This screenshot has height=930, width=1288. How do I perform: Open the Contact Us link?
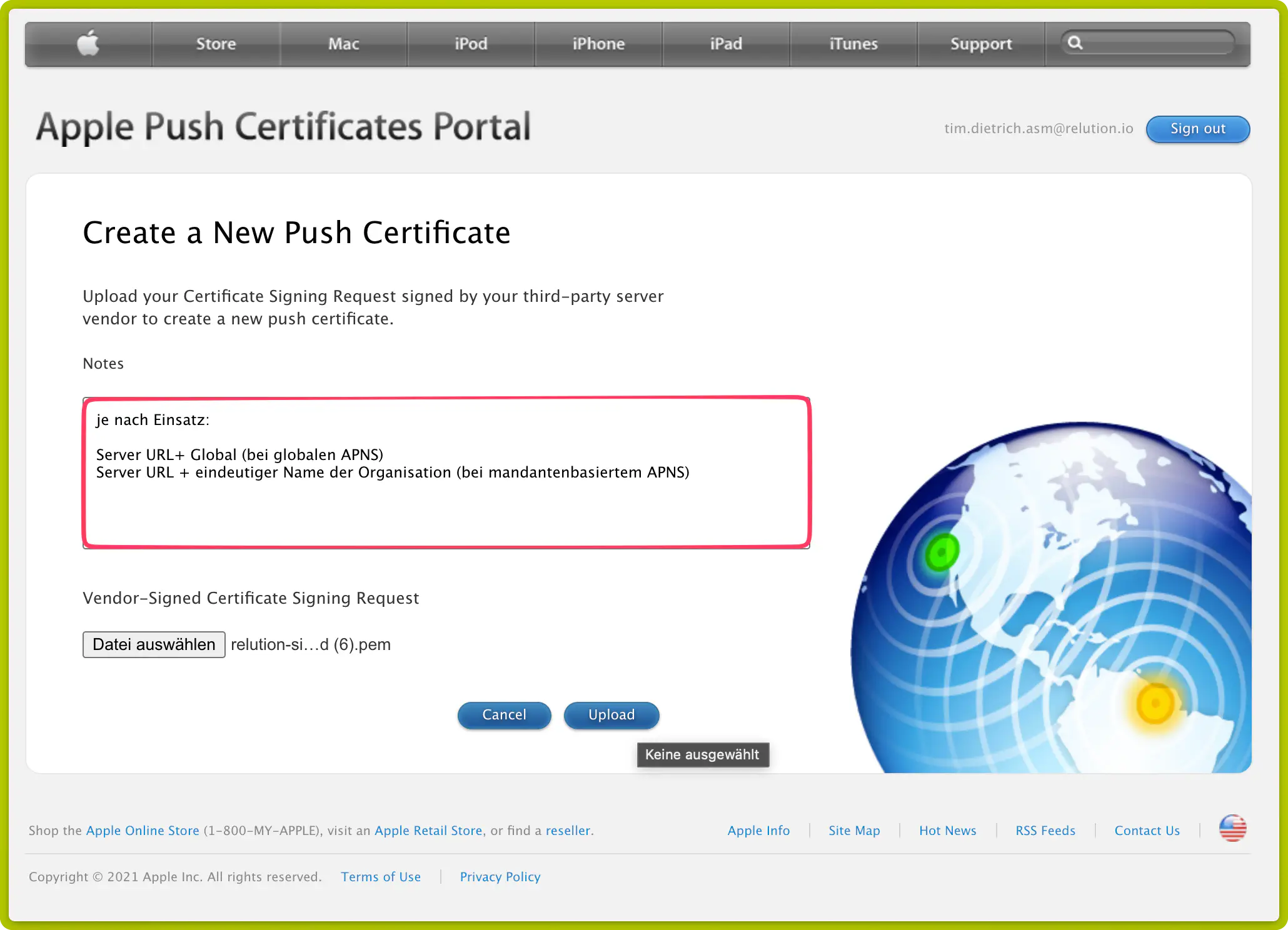pyautogui.click(x=1147, y=831)
